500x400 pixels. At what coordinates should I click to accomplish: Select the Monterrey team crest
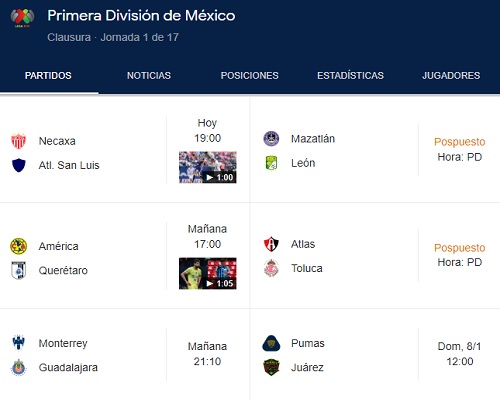18,342
